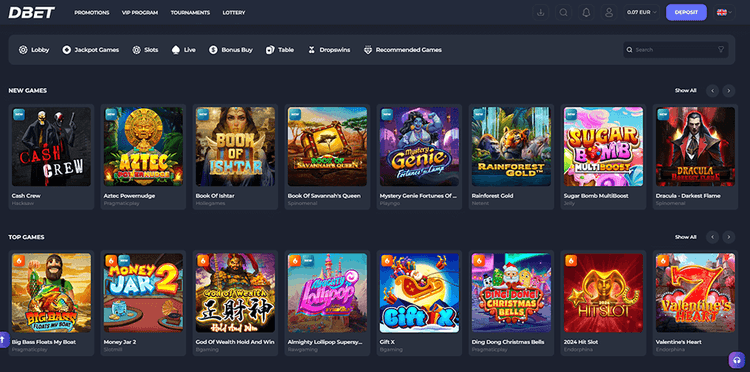
Task: Open the Gift X game thumbnail
Action: click(x=419, y=293)
